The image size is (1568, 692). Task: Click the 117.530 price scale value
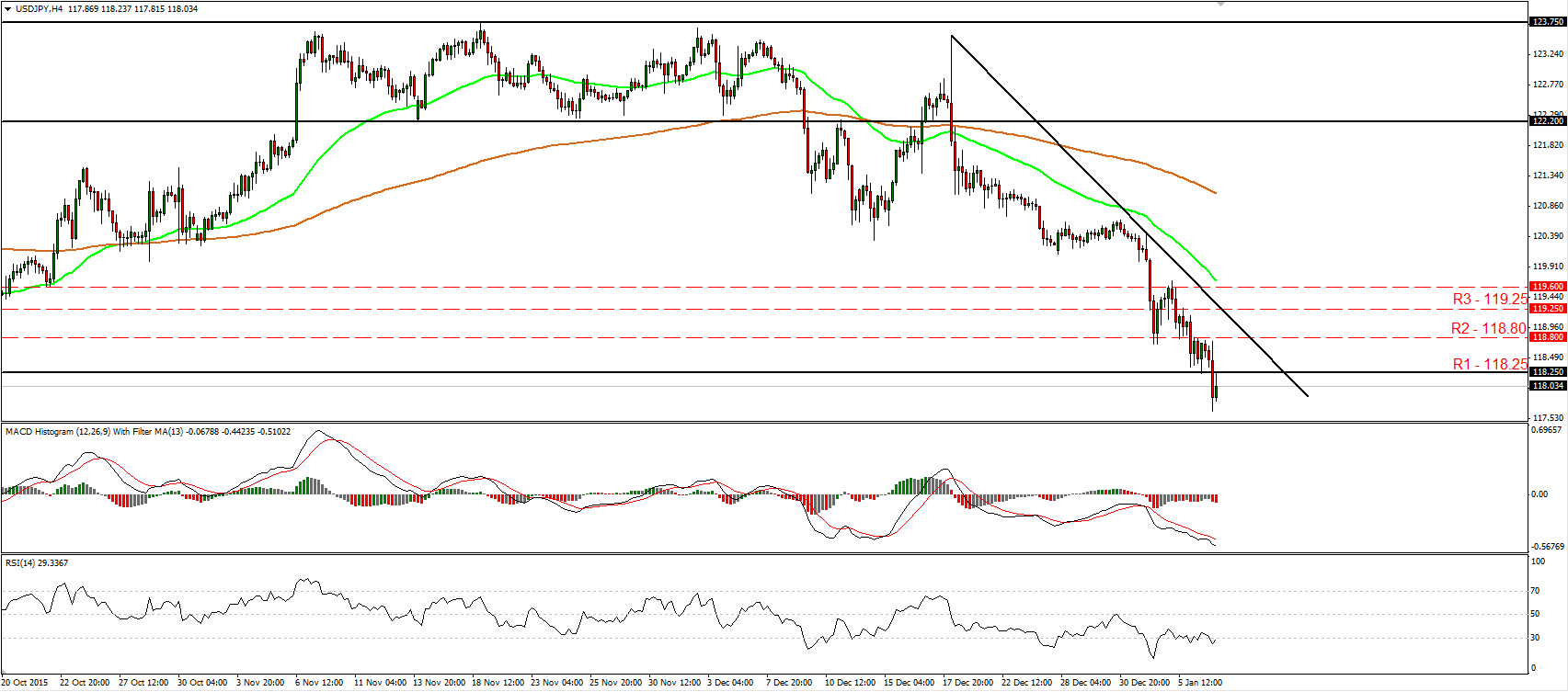click(x=1549, y=417)
